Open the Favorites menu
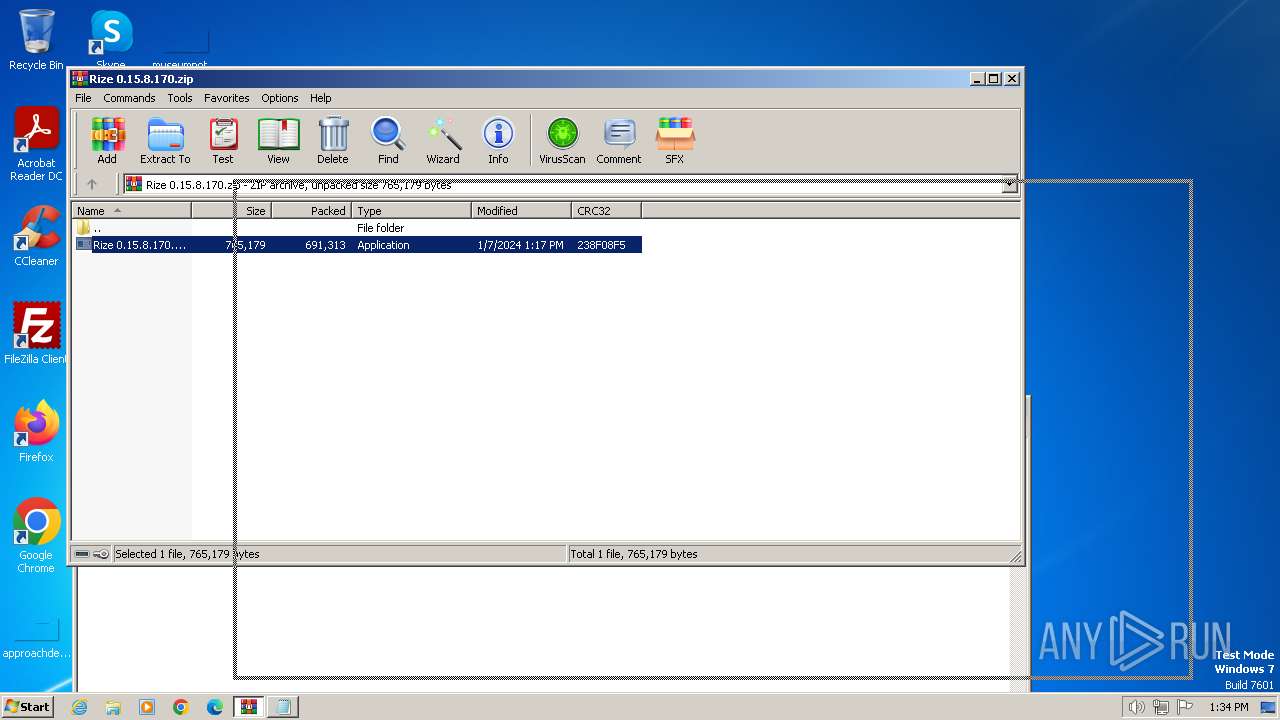The image size is (1280, 720). (x=227, y=98)
